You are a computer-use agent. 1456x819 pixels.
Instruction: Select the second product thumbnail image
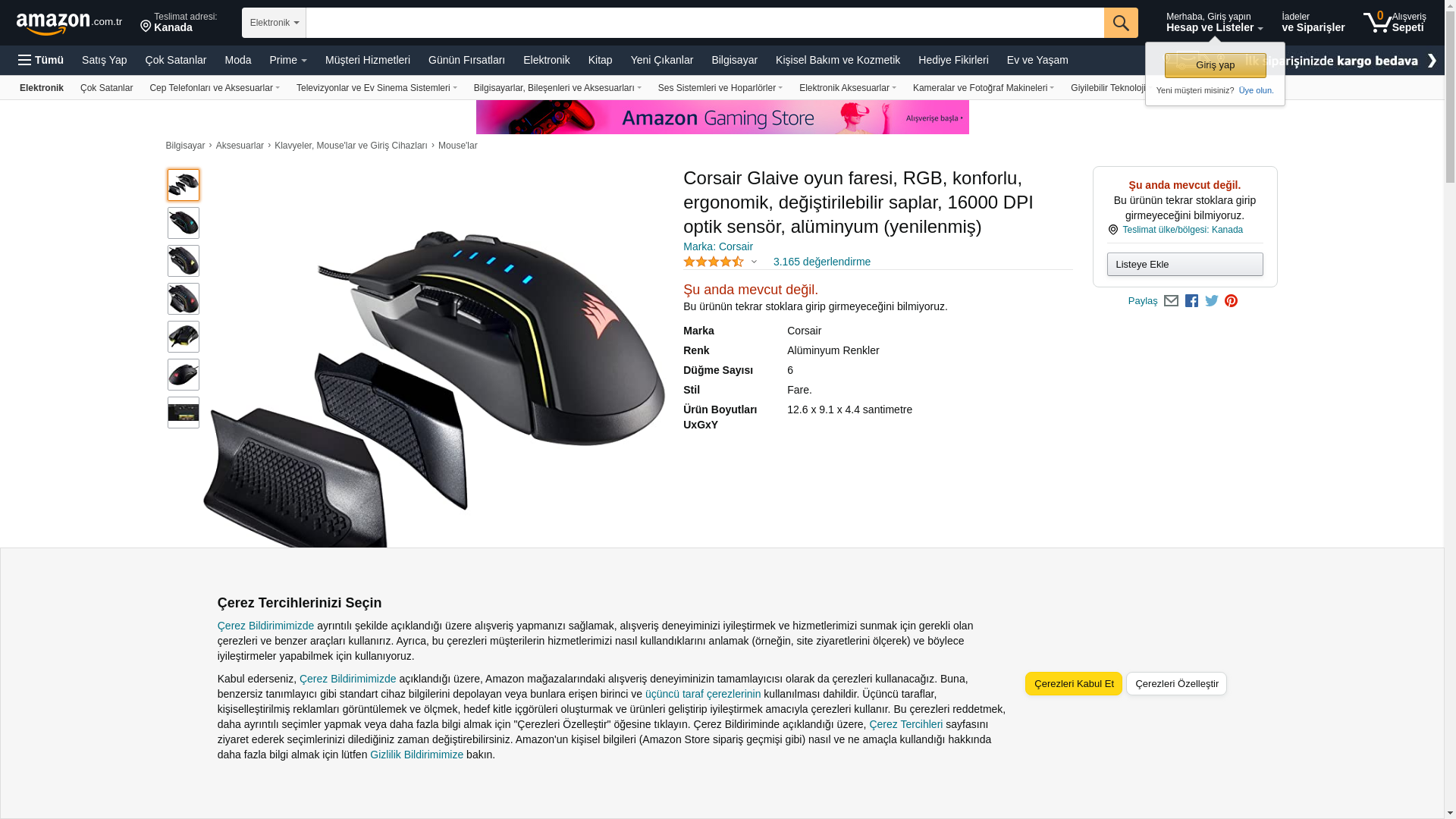(x=184, y=223)
